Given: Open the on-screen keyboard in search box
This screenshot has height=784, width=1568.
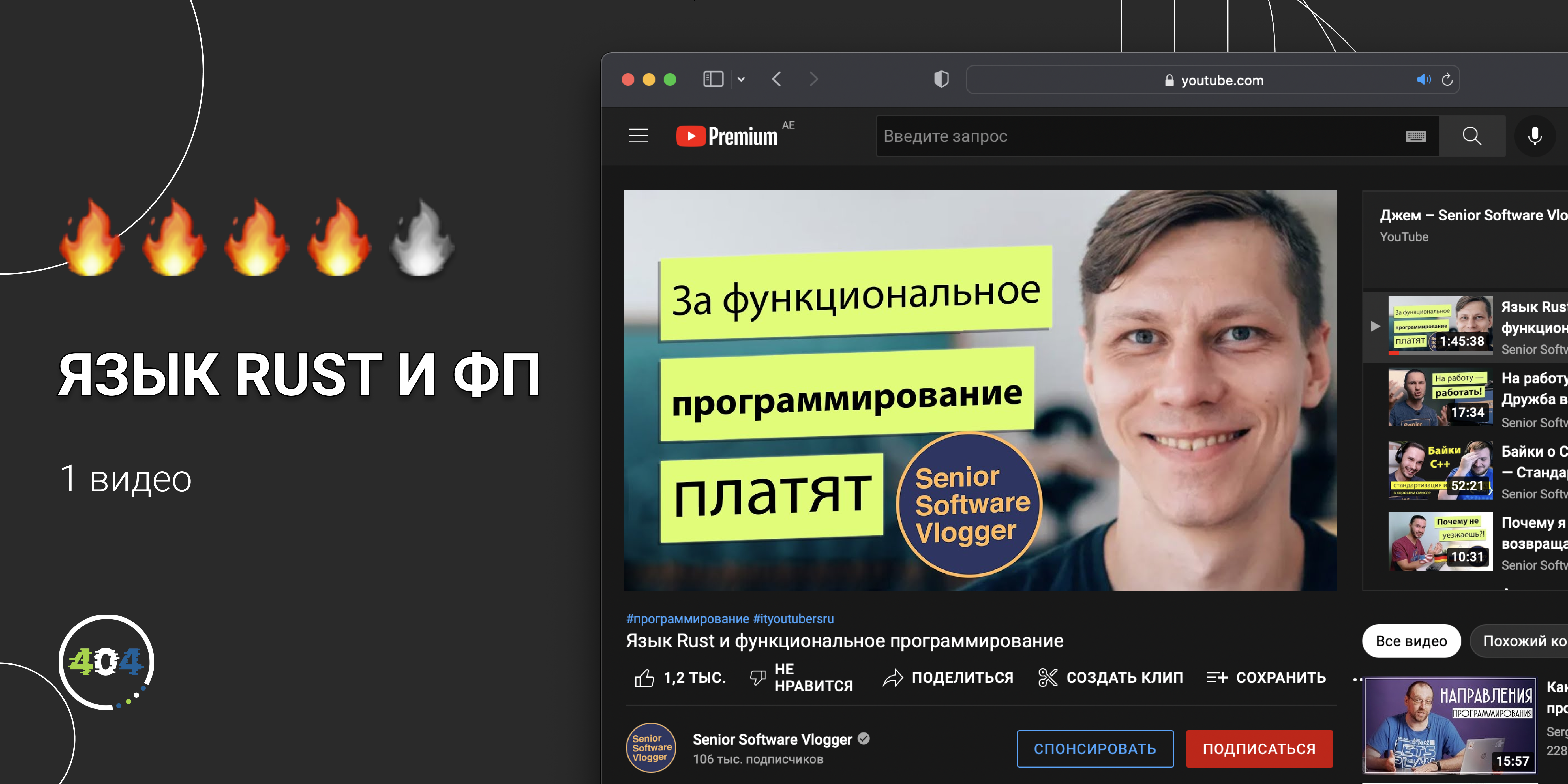Looking at the screenshot, I should [1416, 136].
